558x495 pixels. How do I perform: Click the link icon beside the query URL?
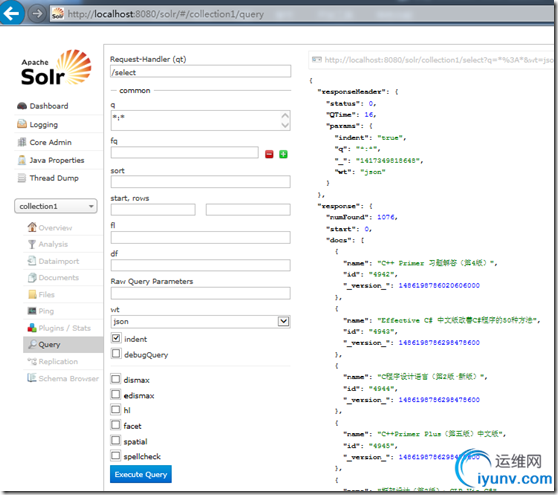(317, 59)
